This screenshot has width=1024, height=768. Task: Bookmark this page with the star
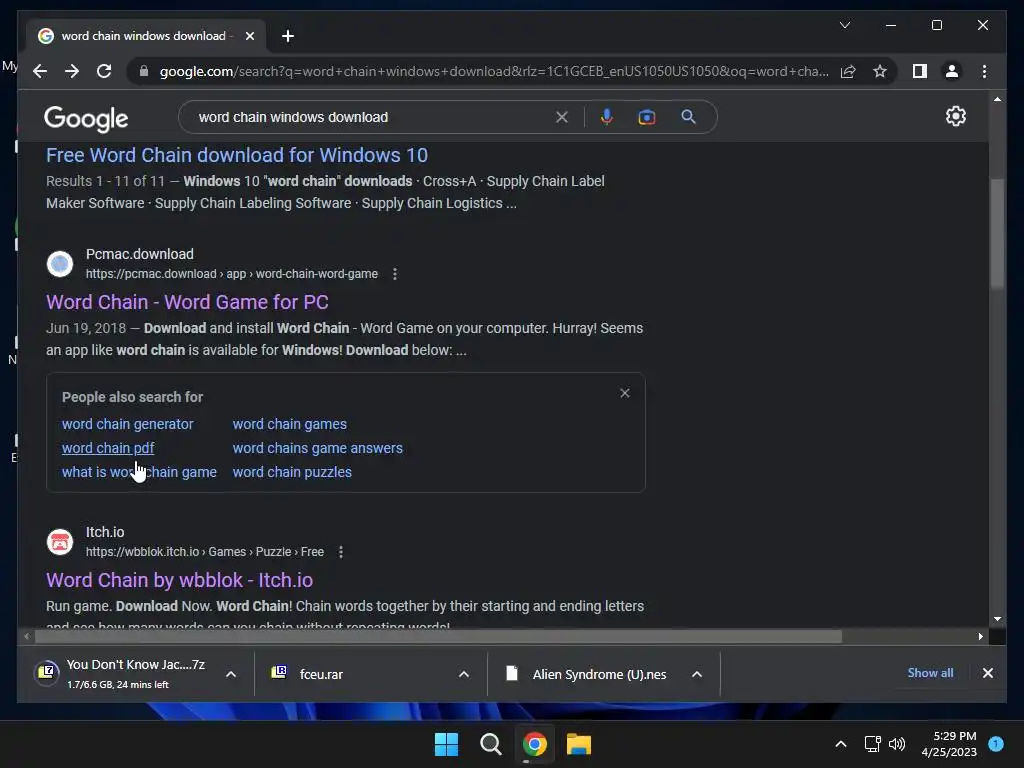coord(880,71)
